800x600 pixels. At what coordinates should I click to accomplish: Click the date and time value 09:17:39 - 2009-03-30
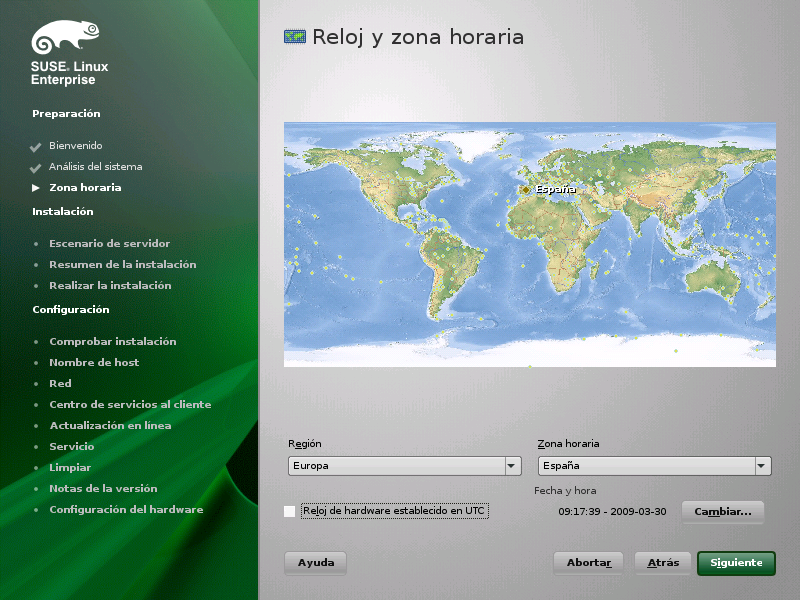coord(612,512)
